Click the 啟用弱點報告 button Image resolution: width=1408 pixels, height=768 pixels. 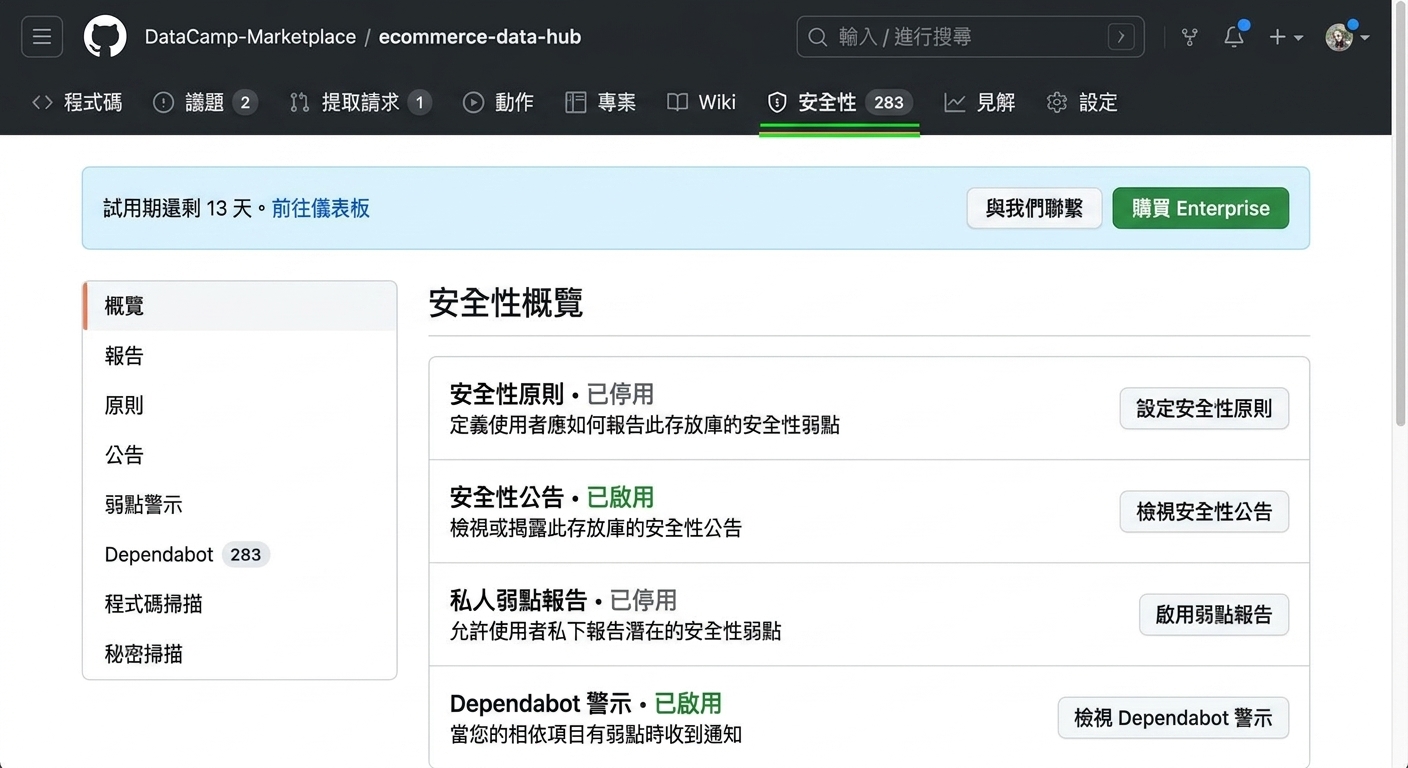coord(1214,615)
